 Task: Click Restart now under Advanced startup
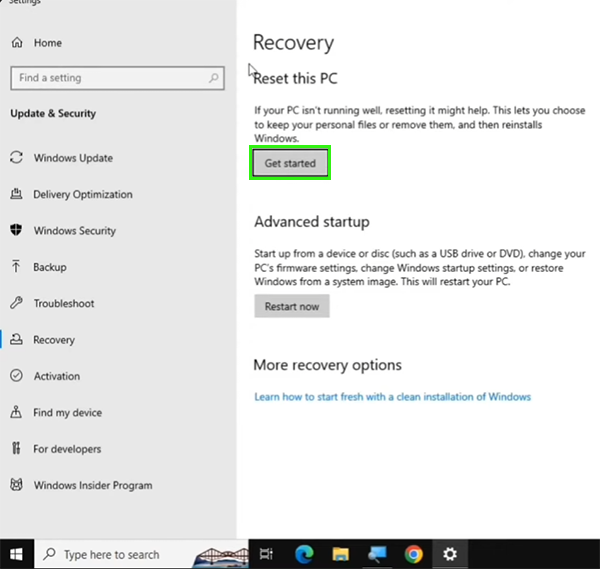292,306
